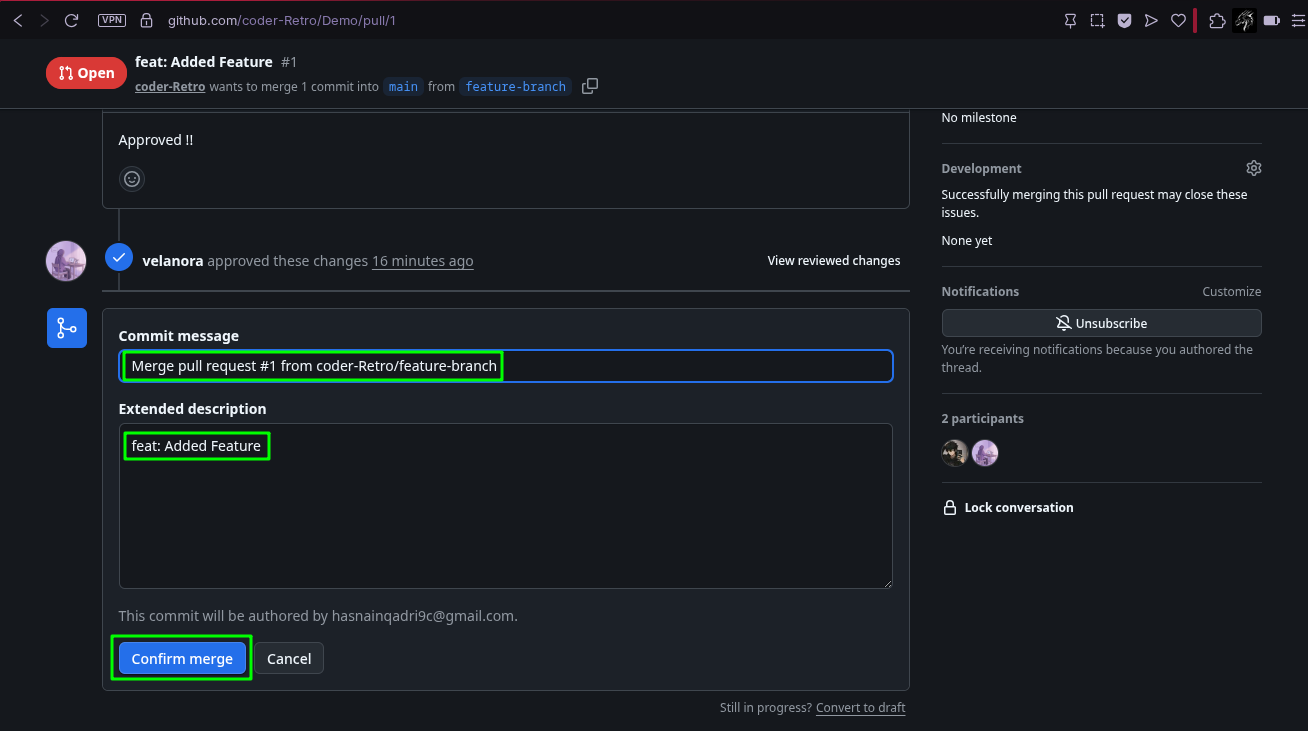The width and height of the screenshot is (1308, 731).
Task: Open the feature-branch label
Action: 516,87
